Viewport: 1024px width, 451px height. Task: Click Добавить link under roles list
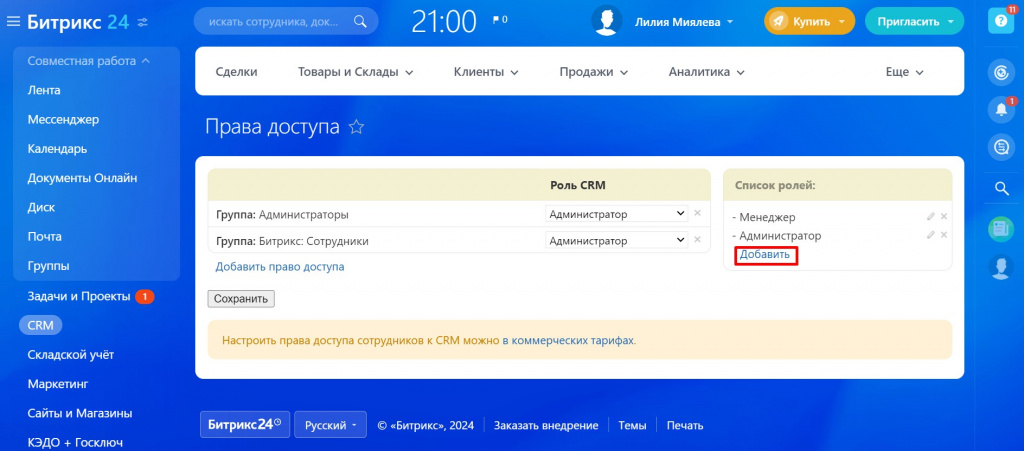pyautogui.click(x=765, y=255)
